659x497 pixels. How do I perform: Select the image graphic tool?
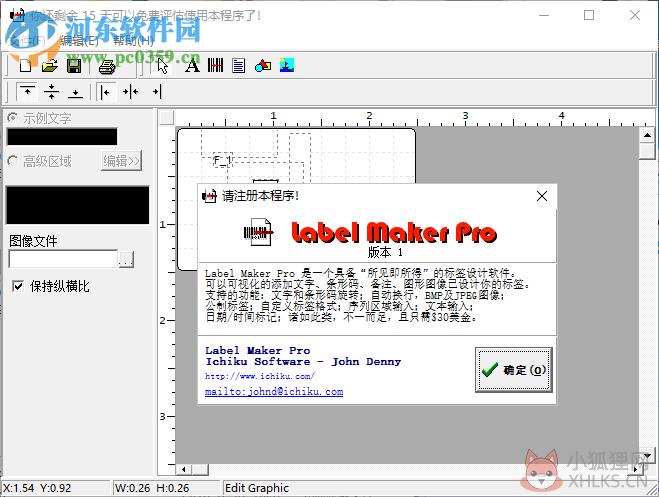tap(287, 66)
